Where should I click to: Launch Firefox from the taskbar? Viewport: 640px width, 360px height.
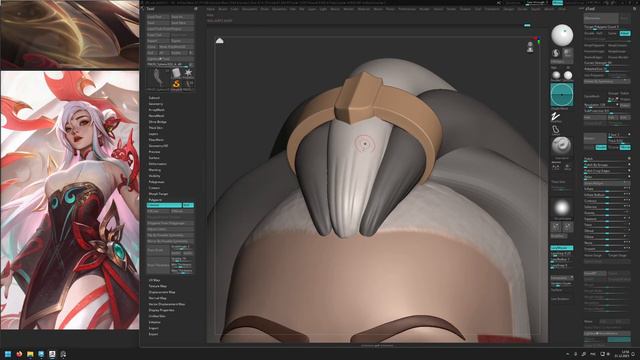coord(19,354)
